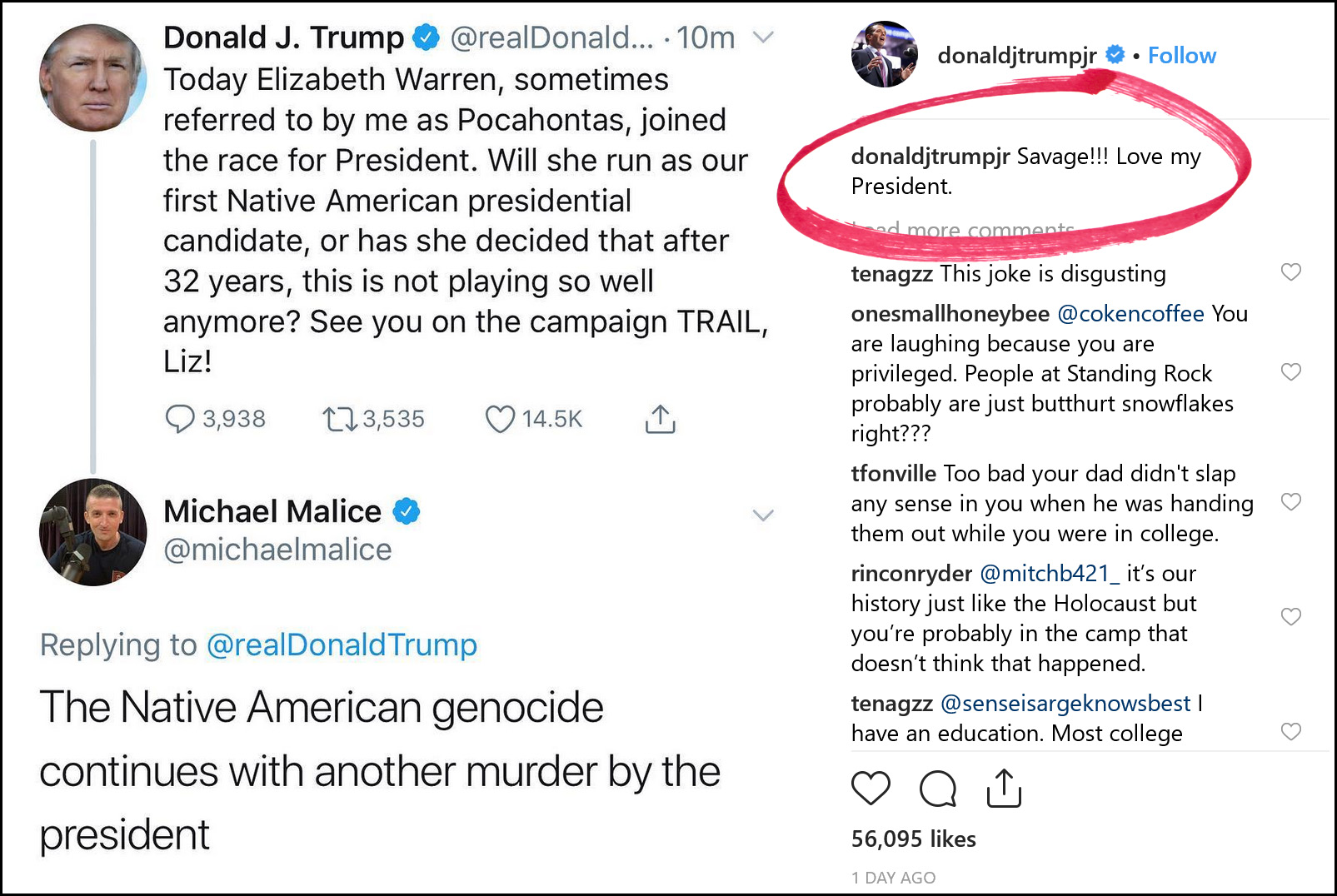The width and height of the screenshot is (1337, 896).
Task: Click the @realDonaldTrump mention in the reply
Action: click(342, 645)
